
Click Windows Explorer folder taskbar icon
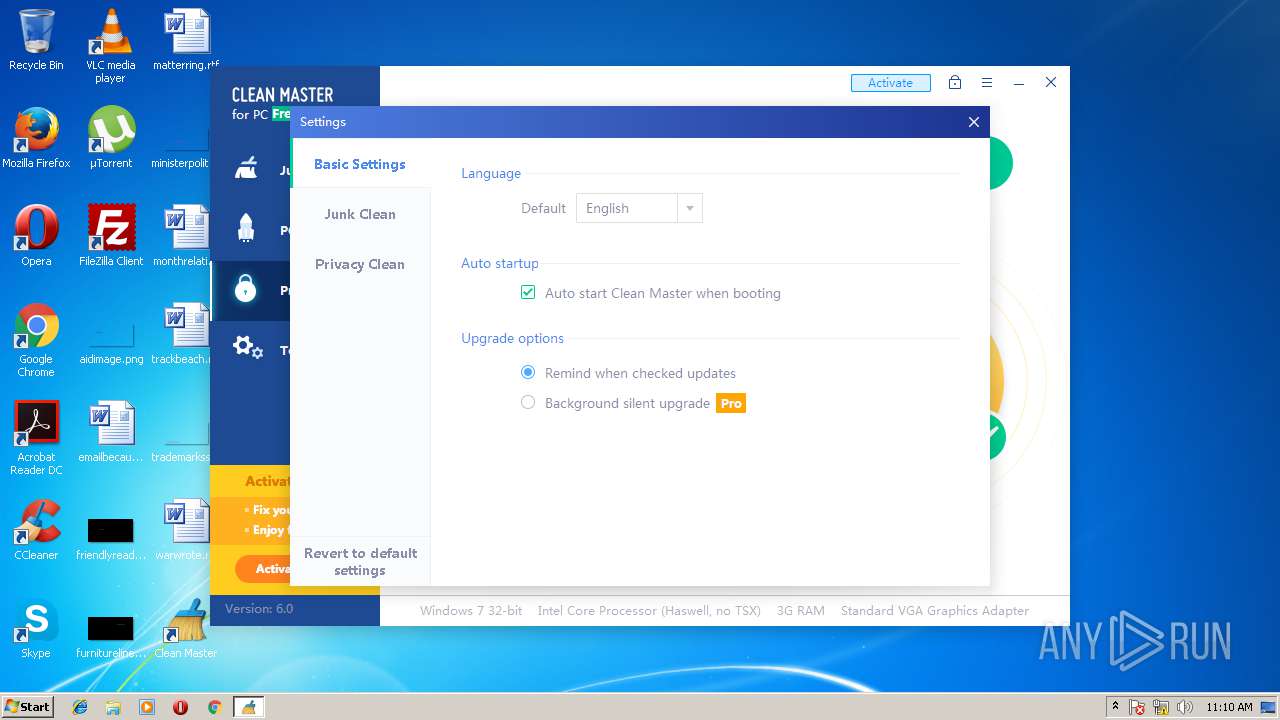click(113, 707)
